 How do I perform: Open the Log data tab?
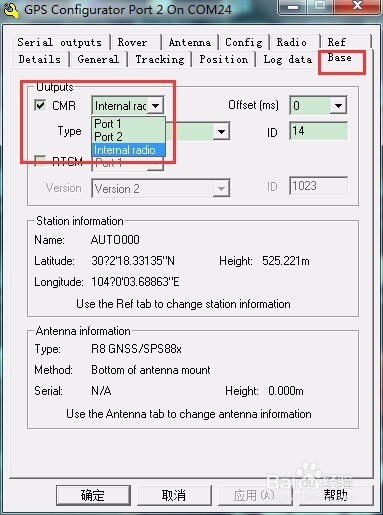coord(288,59)
